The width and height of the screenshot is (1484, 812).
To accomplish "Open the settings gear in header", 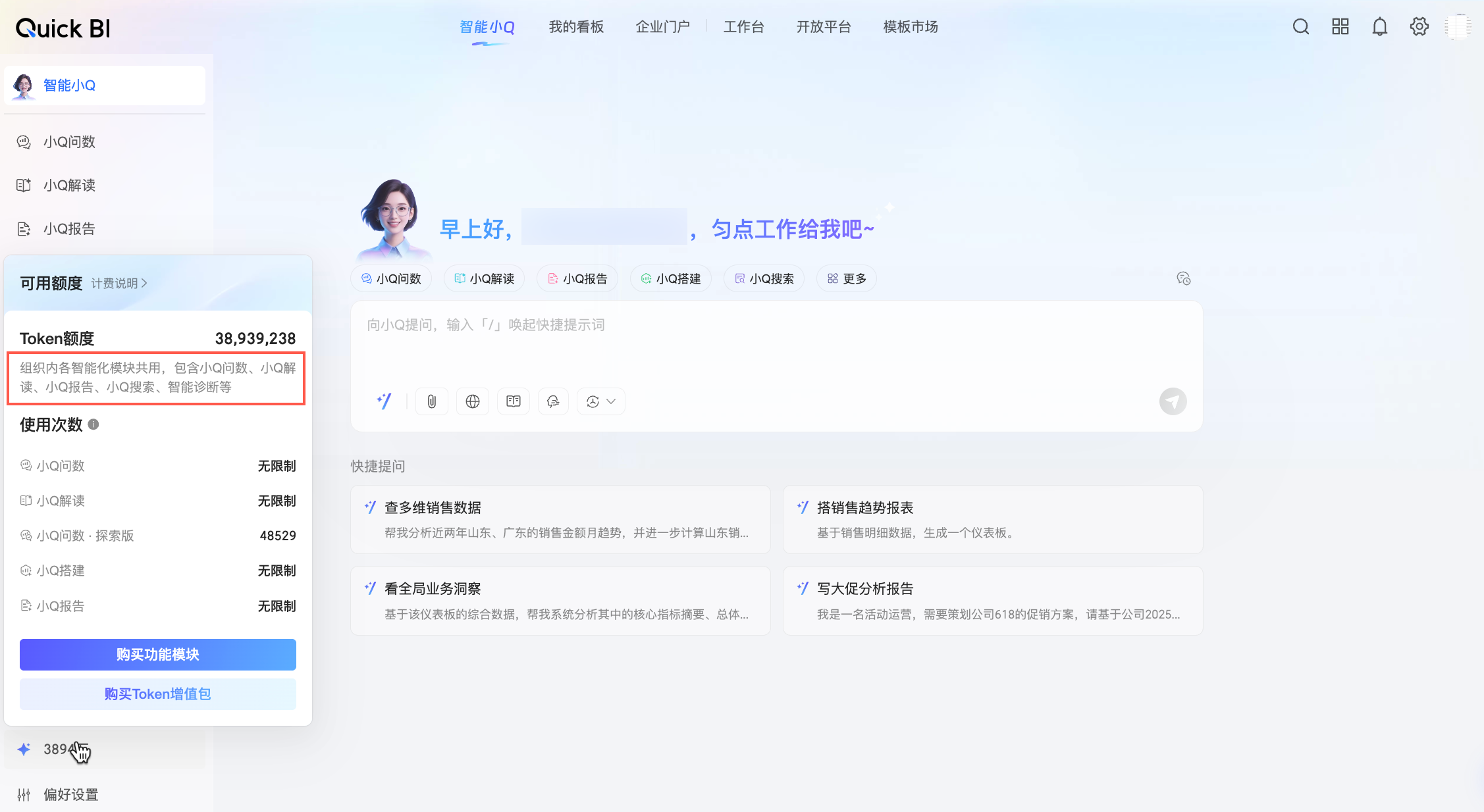I will point(1419,27).
